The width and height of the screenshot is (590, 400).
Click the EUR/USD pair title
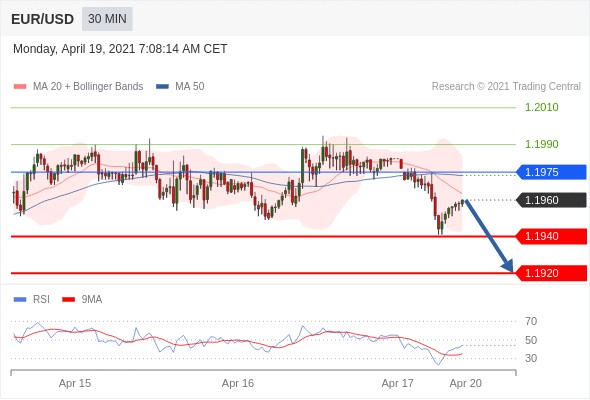43,19
